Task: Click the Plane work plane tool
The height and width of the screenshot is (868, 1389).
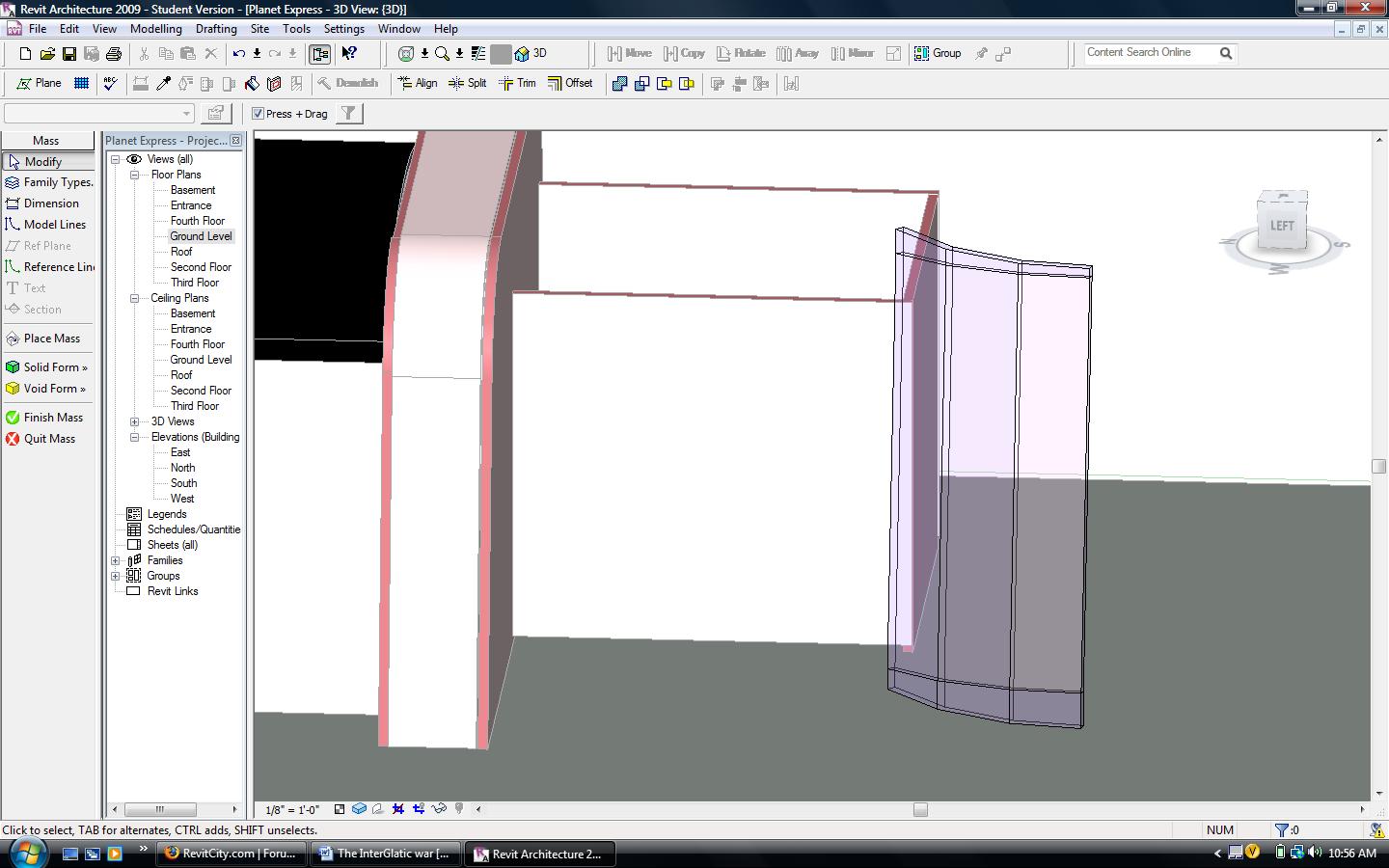Action: (39, 83)
